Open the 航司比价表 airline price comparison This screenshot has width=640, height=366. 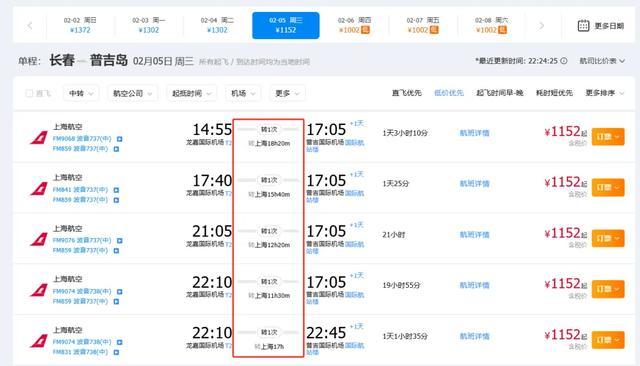click(x=602, y=61)
